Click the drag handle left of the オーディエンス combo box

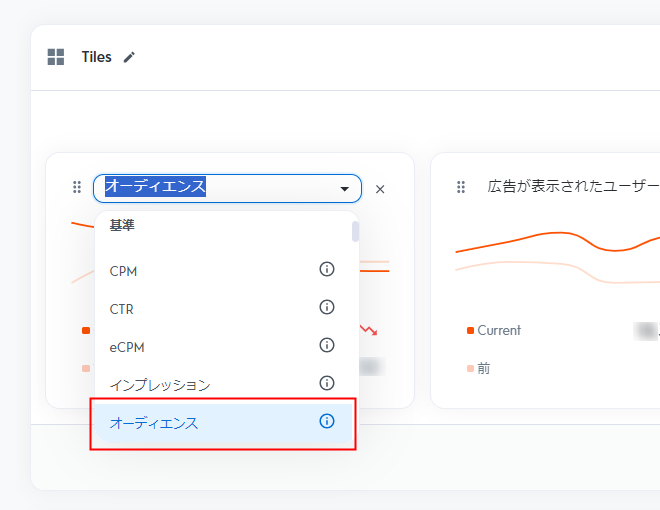point(77,188)
